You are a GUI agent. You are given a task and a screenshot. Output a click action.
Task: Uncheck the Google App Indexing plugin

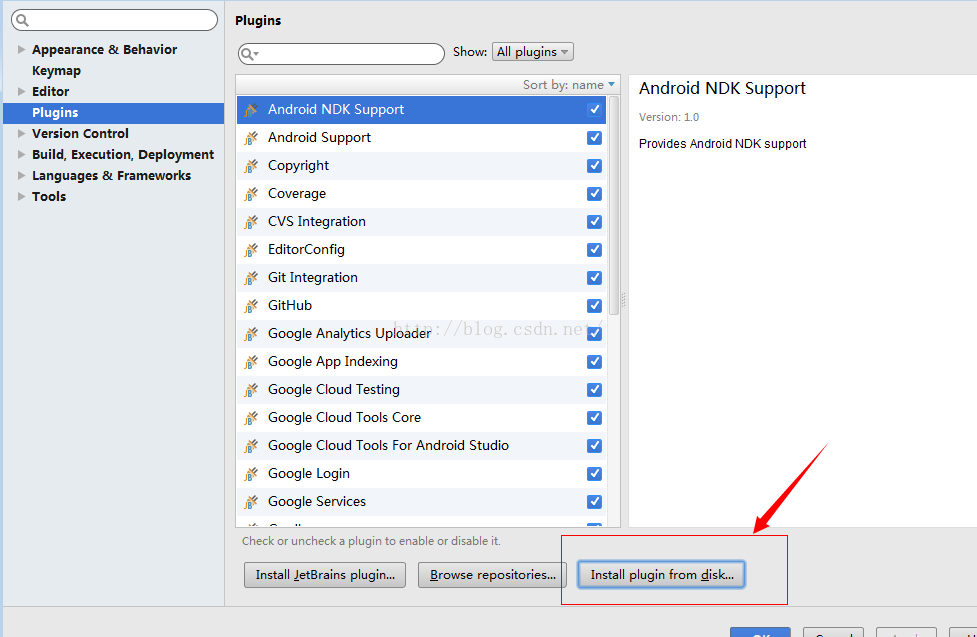coord(594,362)
